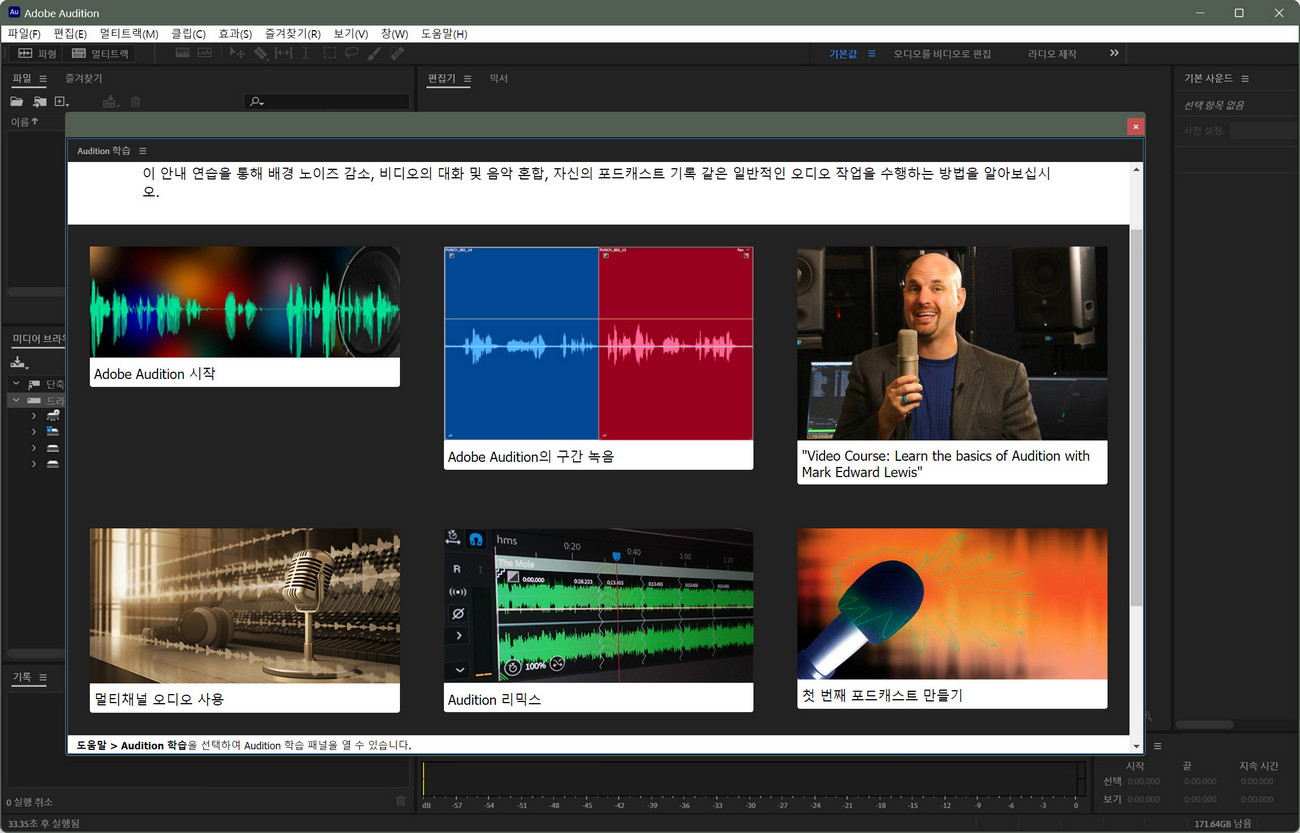Screen dimensions: 1300x833
Task: Click the learn panel scroll-down arrow
Action: (x=1136, y=746)
